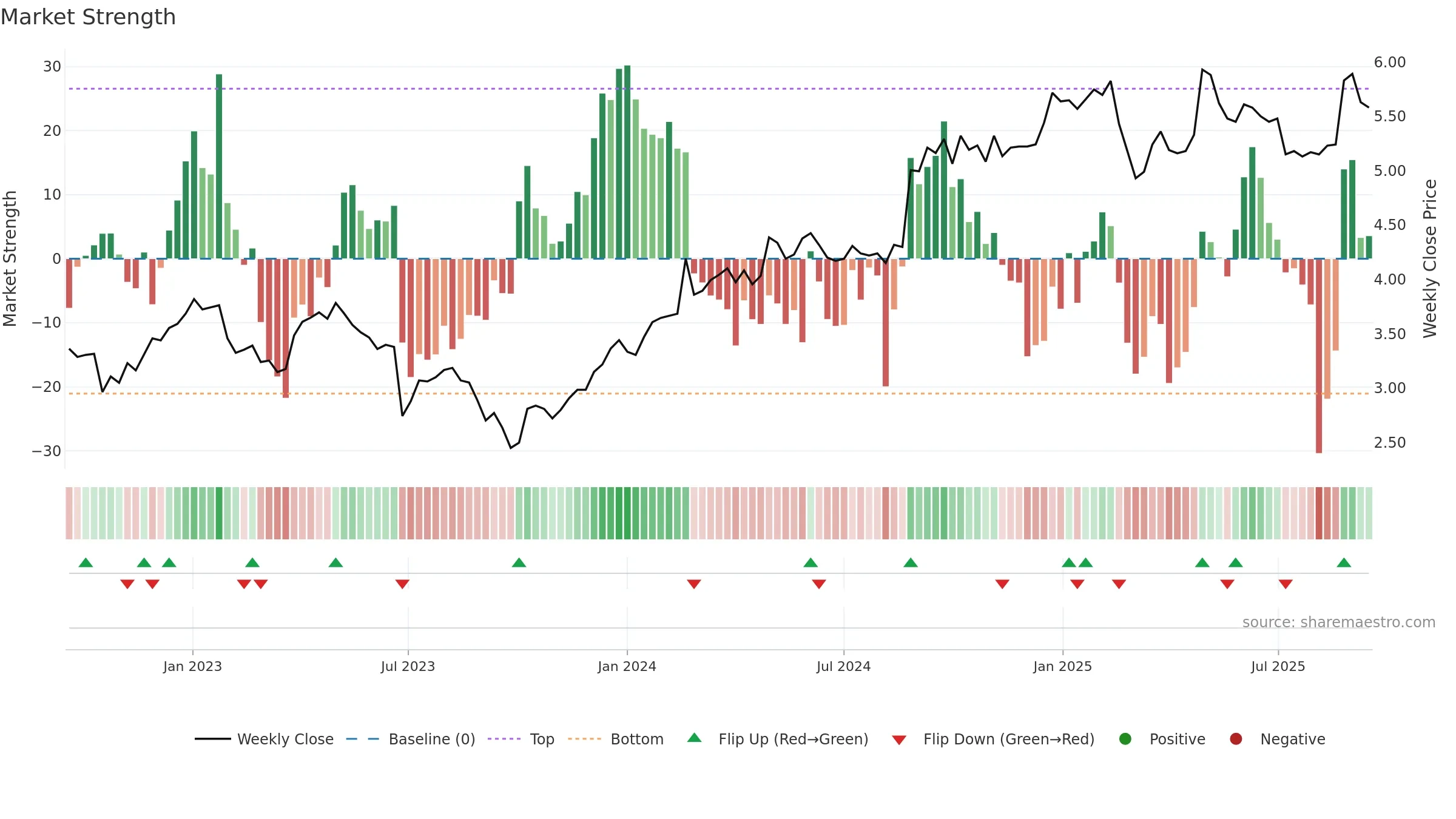
Task: Click the Jan 2023 x-axis label
Action: (x=192, y=666)
